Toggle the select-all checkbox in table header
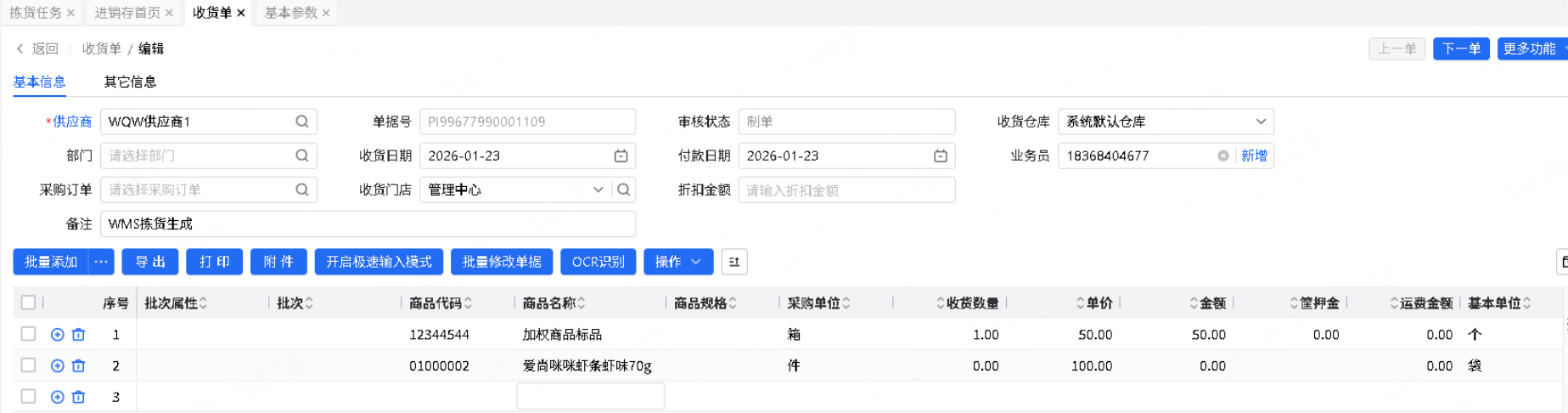This screenshot has height=413, width=1568. (28, 303)
